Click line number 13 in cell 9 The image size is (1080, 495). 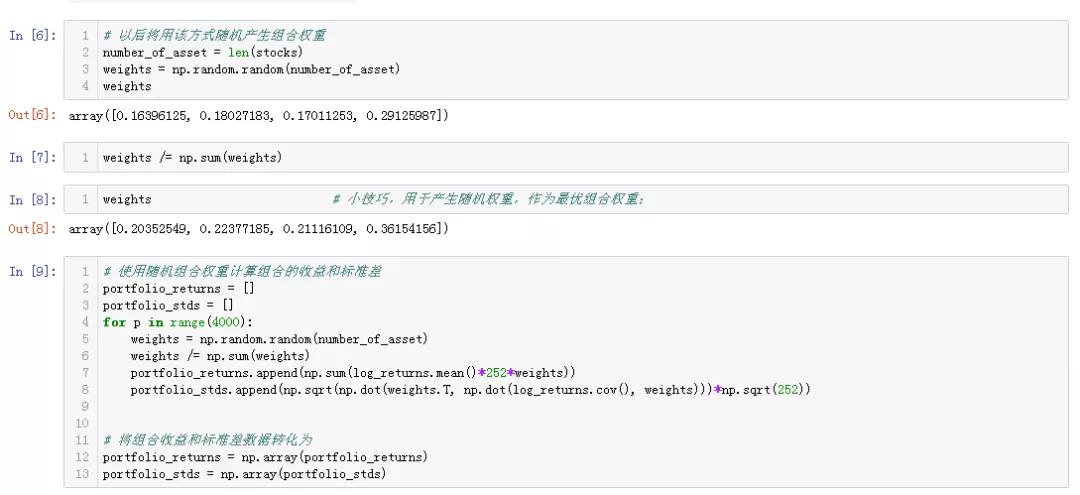coord(82,474)
